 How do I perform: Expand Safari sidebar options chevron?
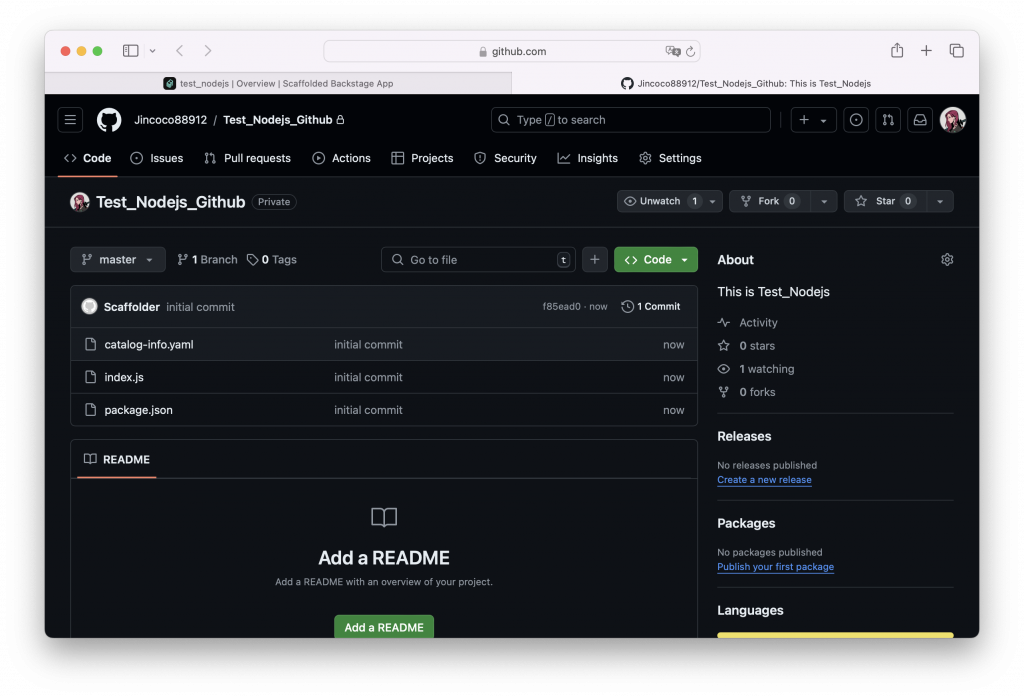(152, 51)
